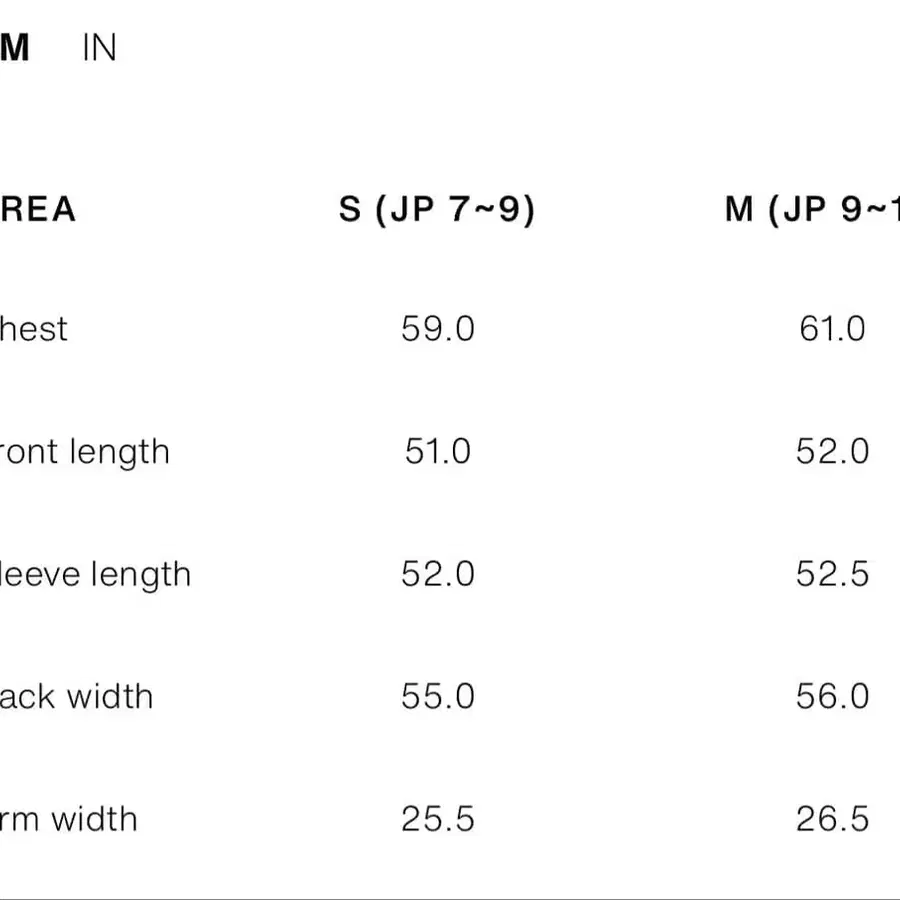
Task: Click chest value 59.0 for size S
Action: pos(438,329)
